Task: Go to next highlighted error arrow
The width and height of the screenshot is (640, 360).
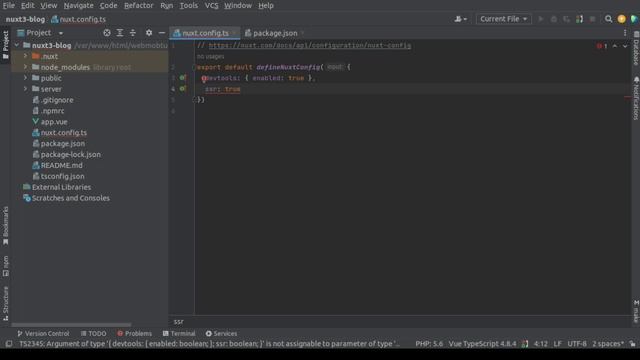Action: tap(625, 46)
